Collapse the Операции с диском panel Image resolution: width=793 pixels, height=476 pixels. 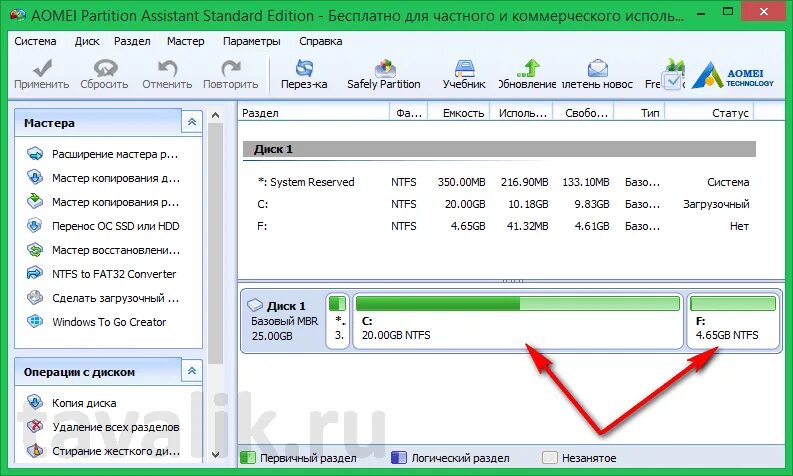click(192, 371)
